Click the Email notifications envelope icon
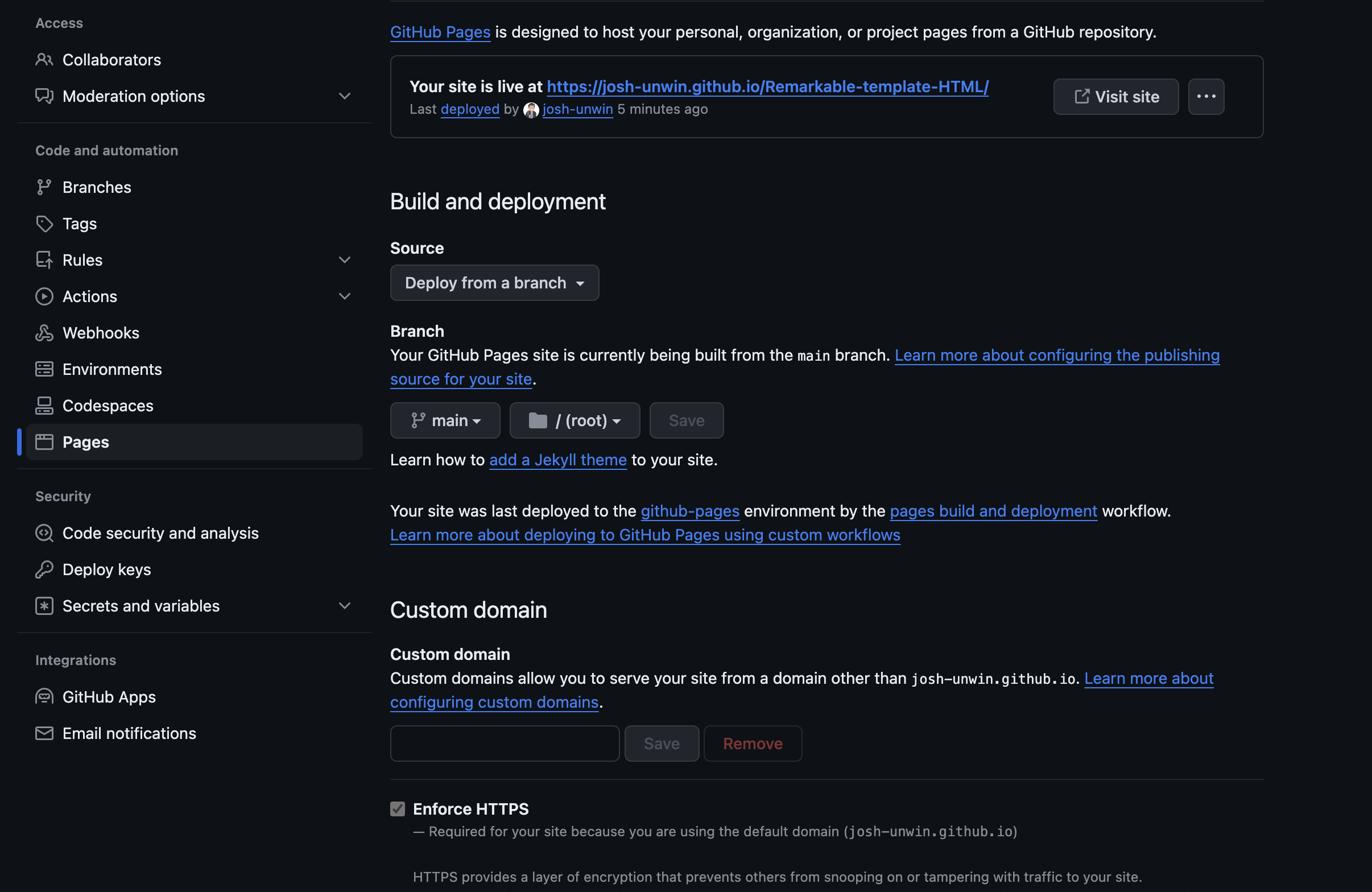The height and width of the screenshot is (892, 1372). coord(44,733)
